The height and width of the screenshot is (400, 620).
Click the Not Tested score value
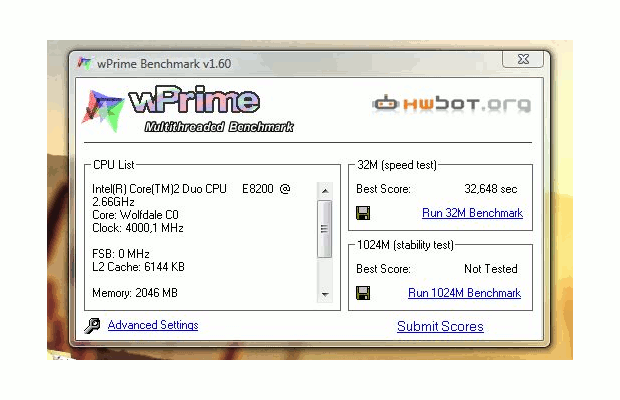[x=491, y=269]
